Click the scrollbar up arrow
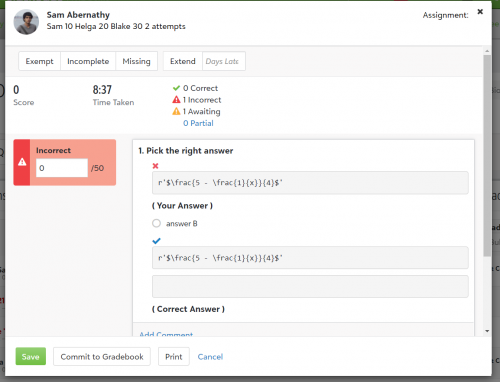 [x=487, y=51]
